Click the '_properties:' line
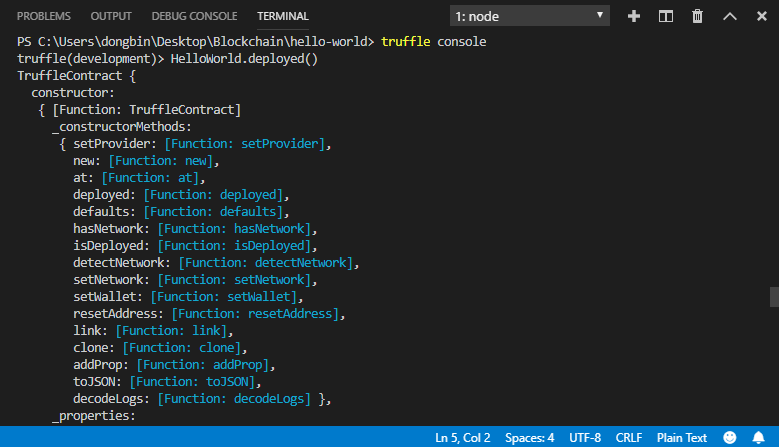Image resolution: width=779 pixels, height=447 pixels. pyautogui.click(x=94, y=415)
